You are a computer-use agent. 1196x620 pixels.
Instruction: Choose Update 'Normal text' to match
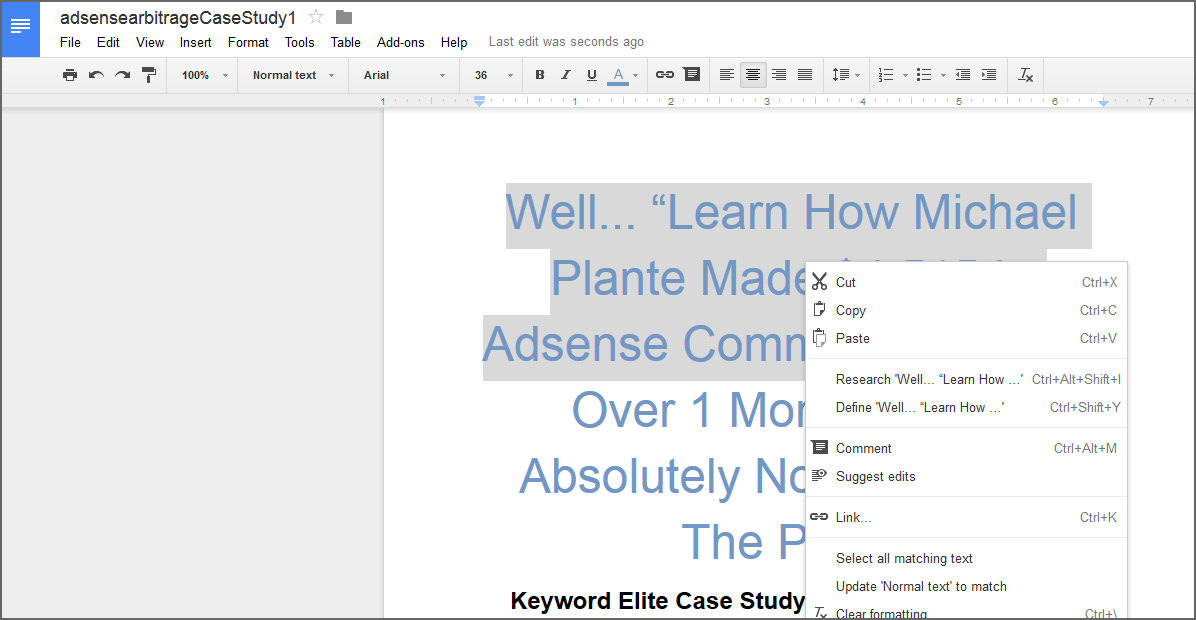(x=966, y=587)
